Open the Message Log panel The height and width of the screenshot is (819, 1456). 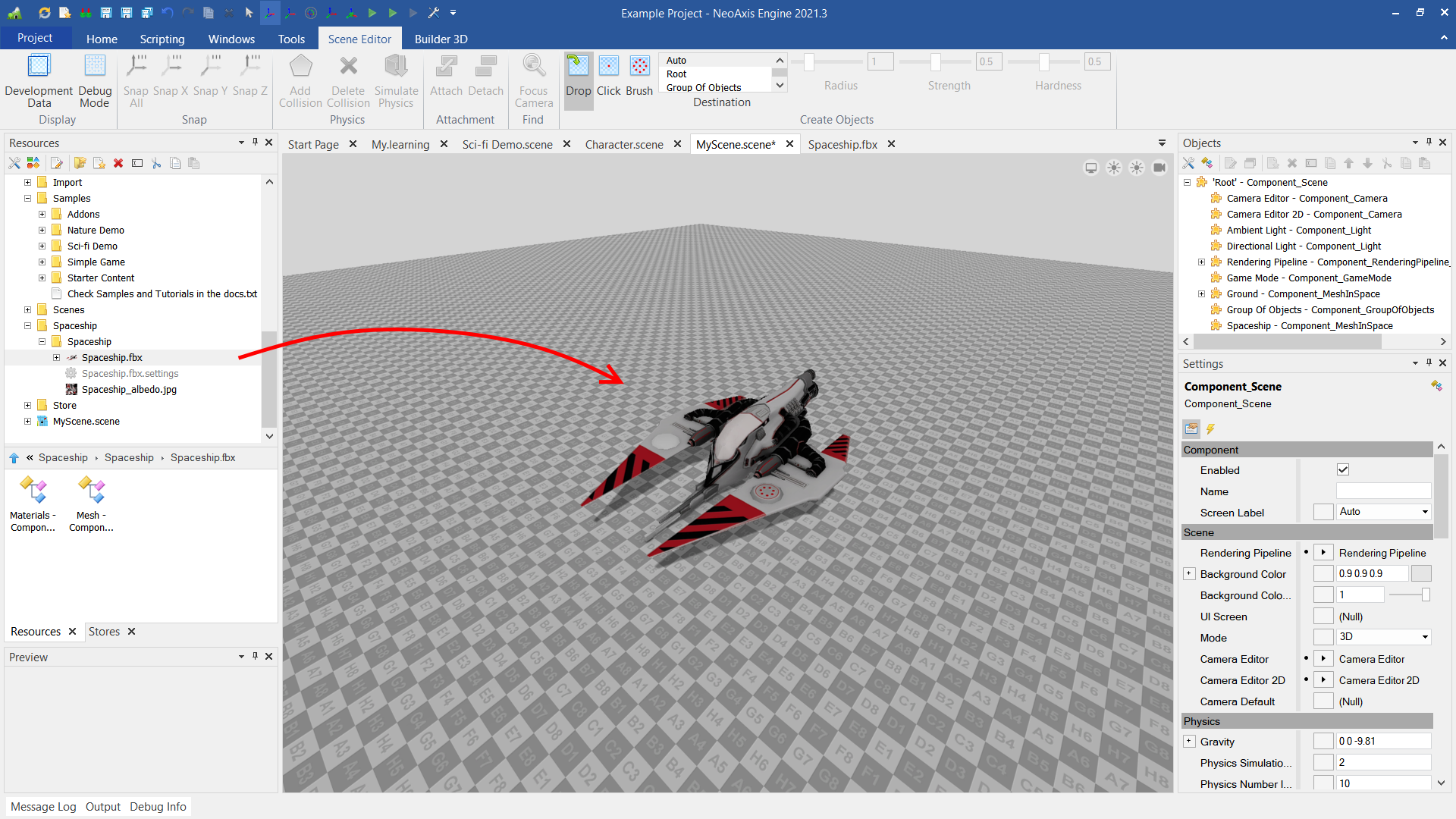(43, 807)
